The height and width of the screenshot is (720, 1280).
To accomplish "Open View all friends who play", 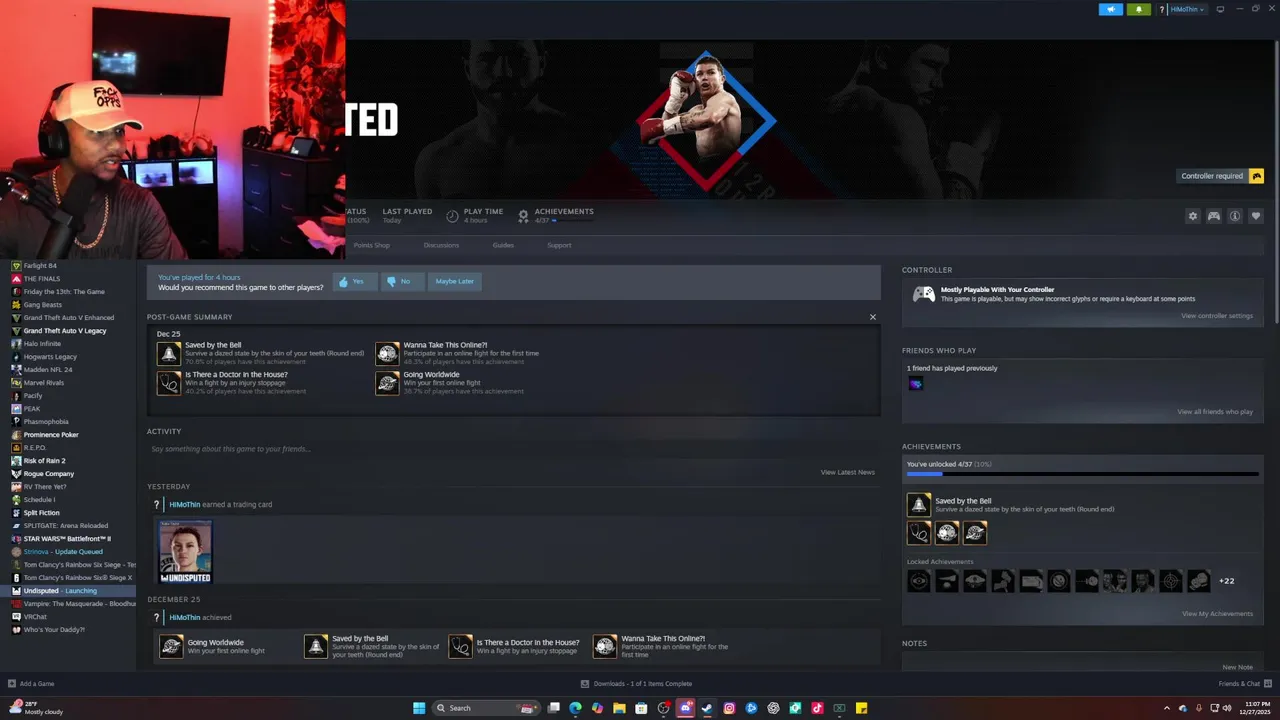I will click(x=1215, y=412).
